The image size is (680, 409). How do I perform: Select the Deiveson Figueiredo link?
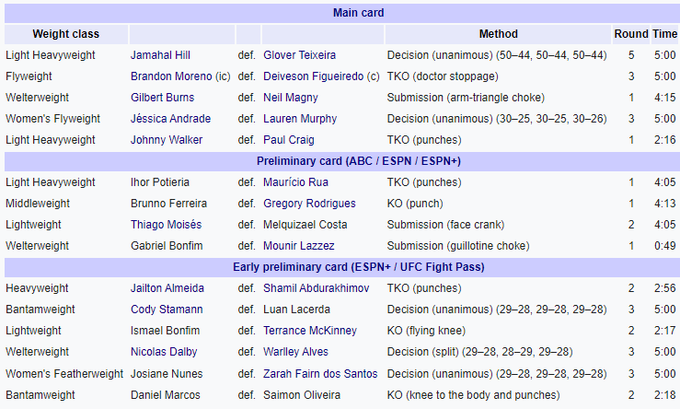(313, 76)
